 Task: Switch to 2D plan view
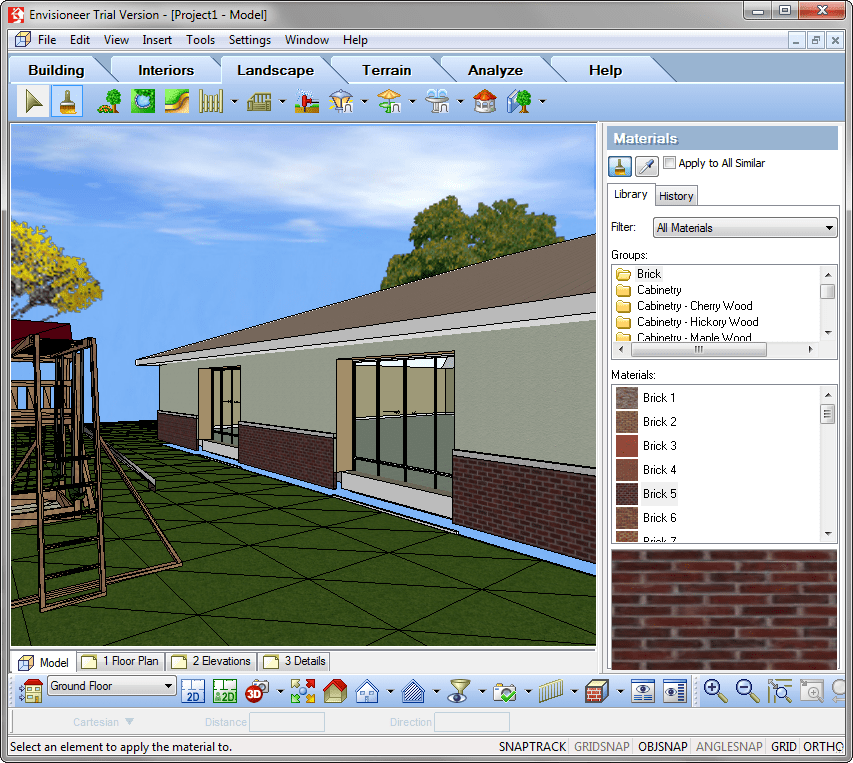[193, 691]
